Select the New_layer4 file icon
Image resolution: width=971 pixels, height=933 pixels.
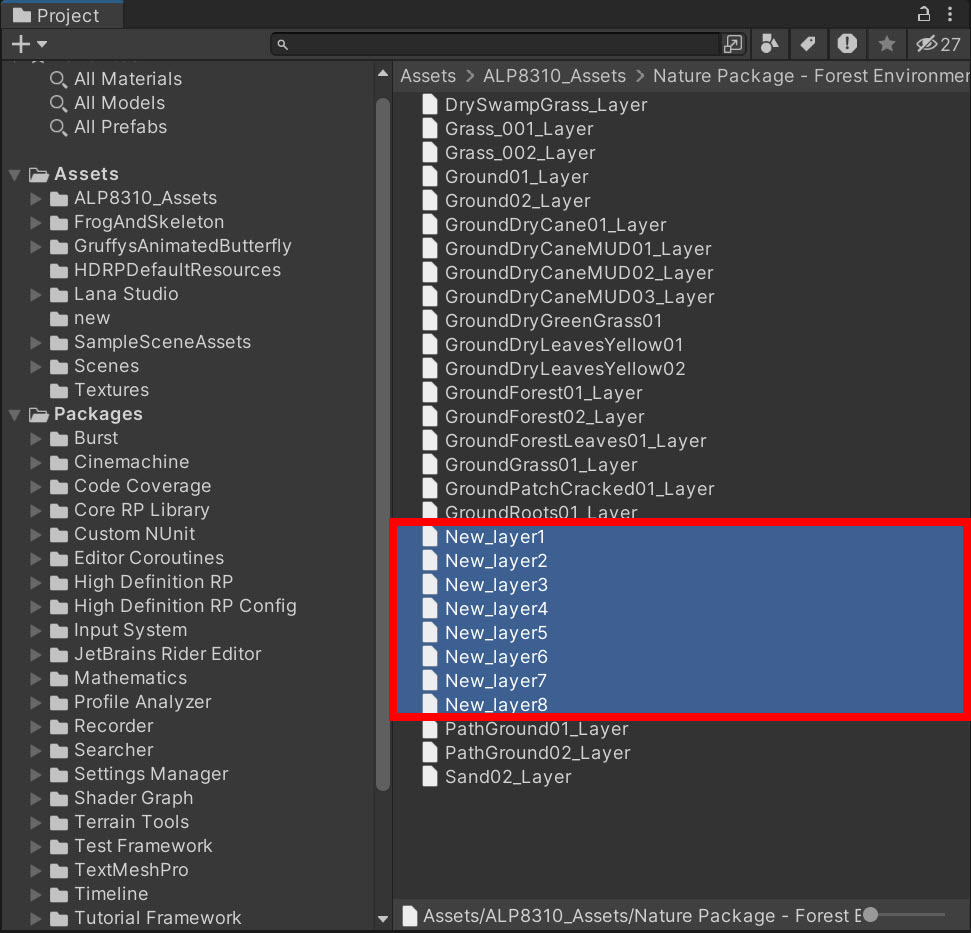click(x=430, y=609)
